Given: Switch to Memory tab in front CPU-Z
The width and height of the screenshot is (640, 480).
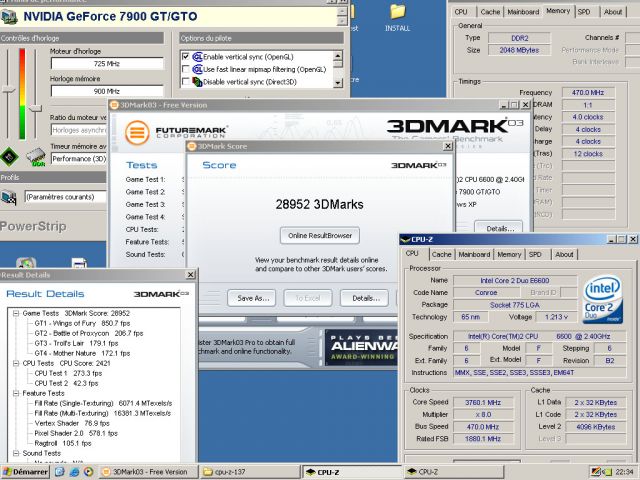Looking at the screenshot, I should 509,255.
